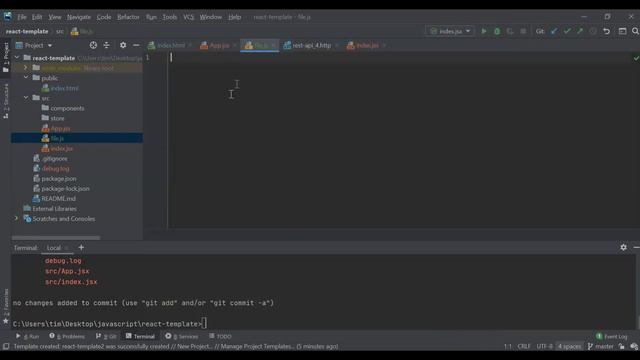Open the Structure tool window stripe button

[6, 101]
